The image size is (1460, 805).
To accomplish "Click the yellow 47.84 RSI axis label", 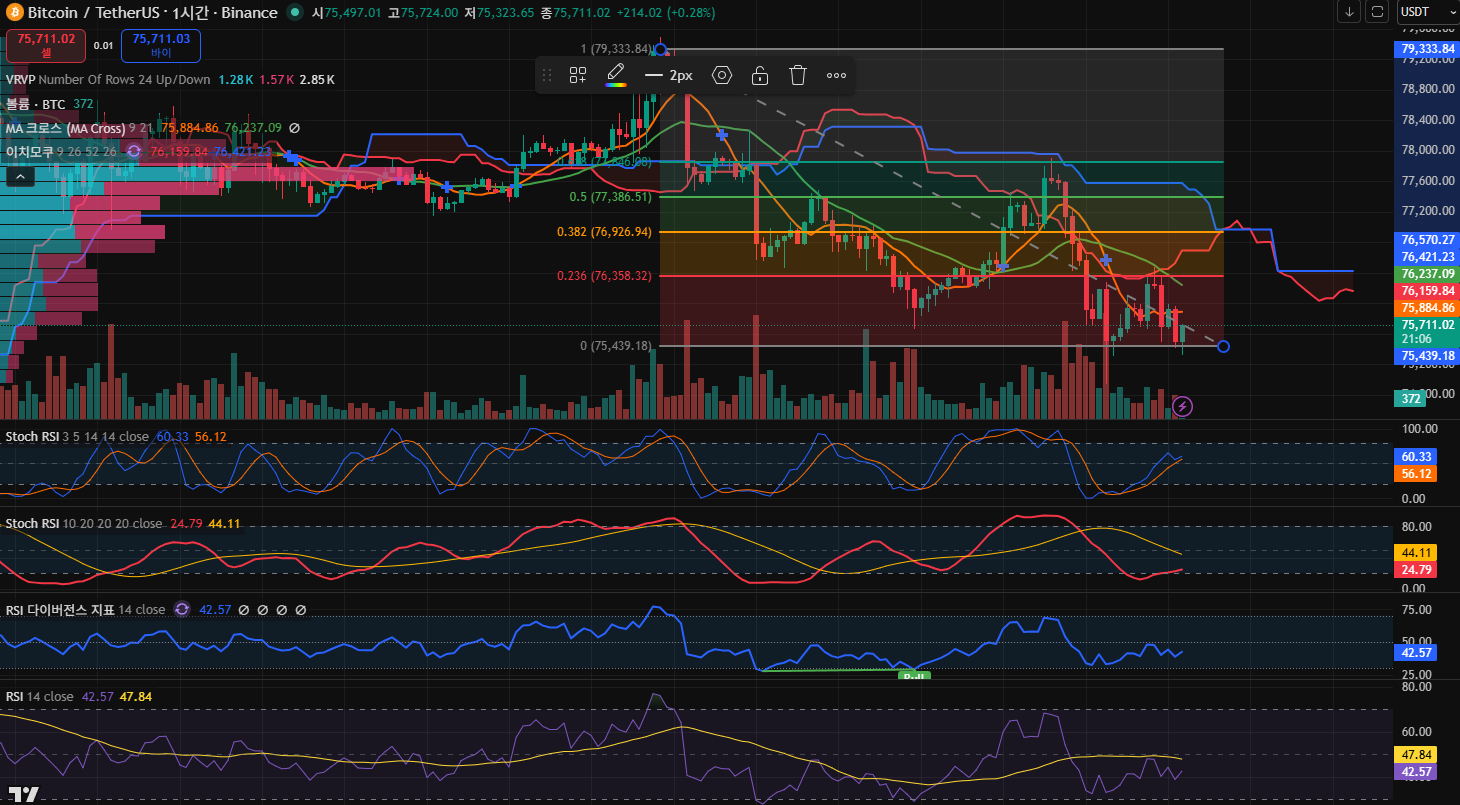I will tap(1415, 755).
